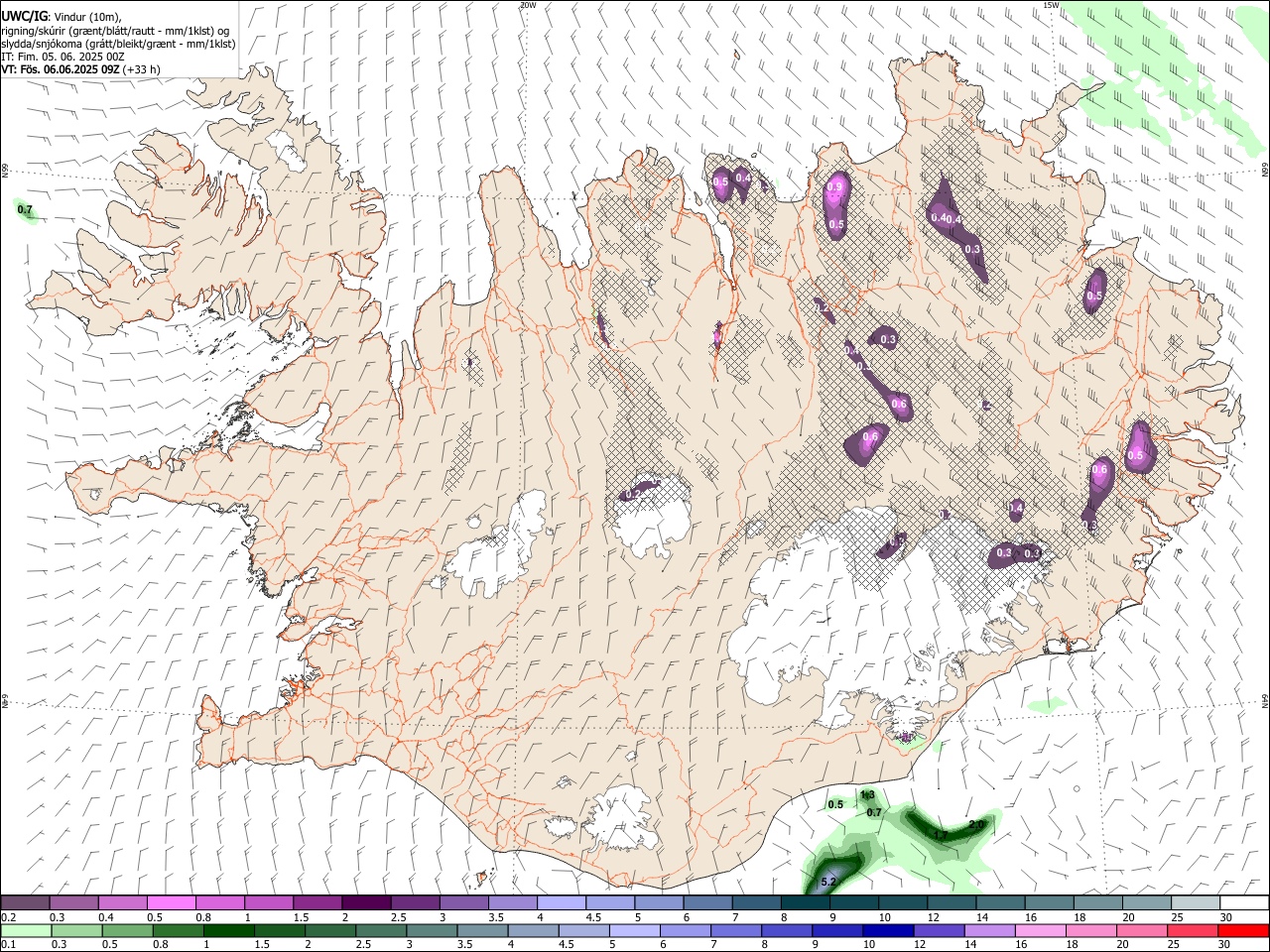This screenshot has height=952, width=1270.
Task: Select the darkest green 1 swatch in lower scale
Action: (228, 931)
